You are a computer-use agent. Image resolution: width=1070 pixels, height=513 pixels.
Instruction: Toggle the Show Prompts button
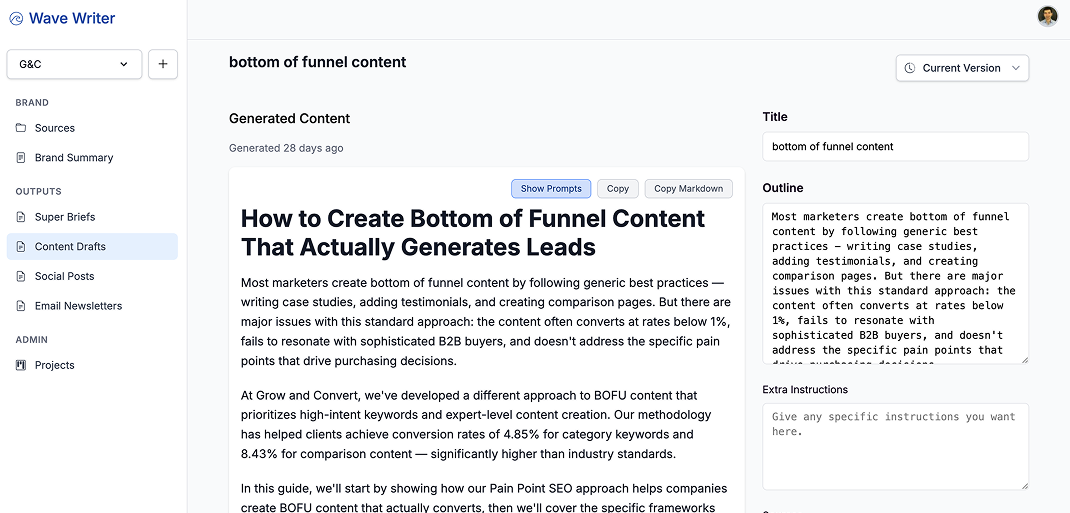pos(551,189)
